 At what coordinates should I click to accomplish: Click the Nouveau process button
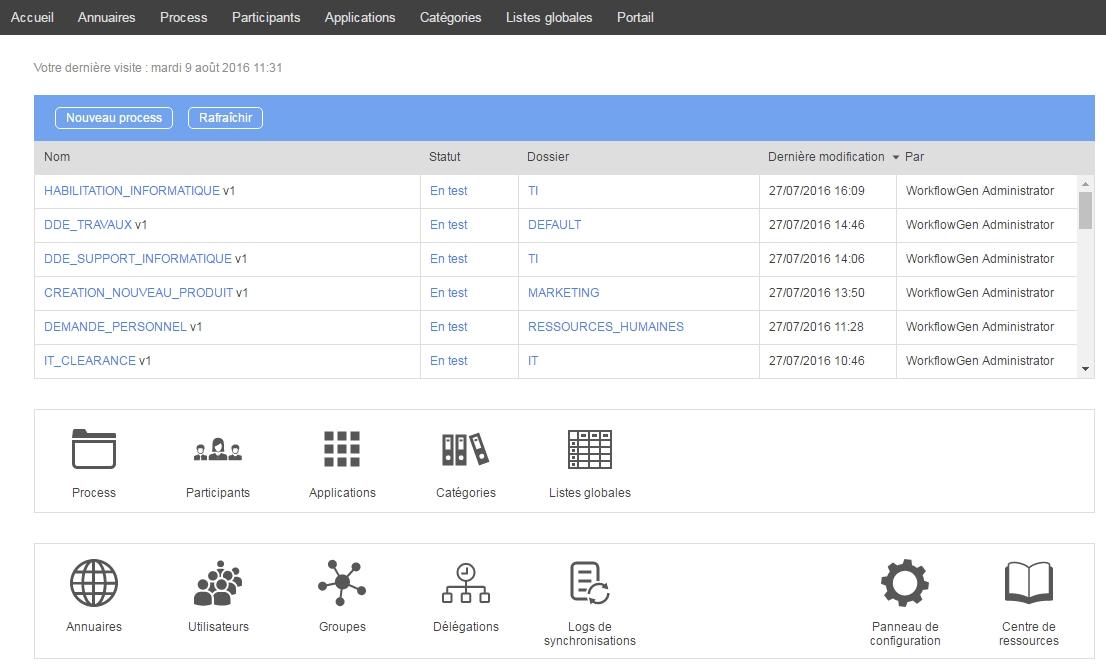tap(114, 118)
